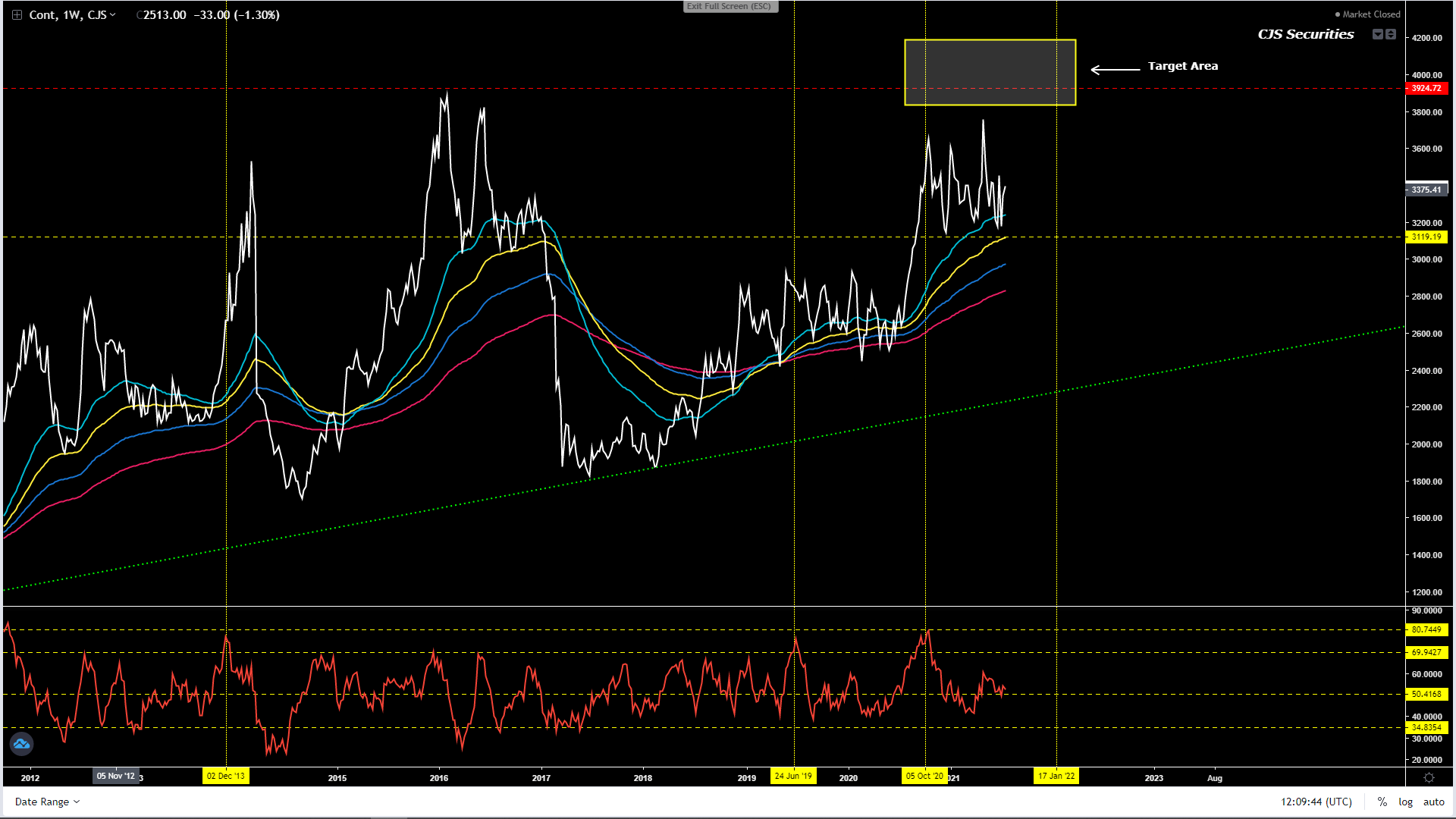
Task: Toggle auto scale mode
Action: [1433, 802]
